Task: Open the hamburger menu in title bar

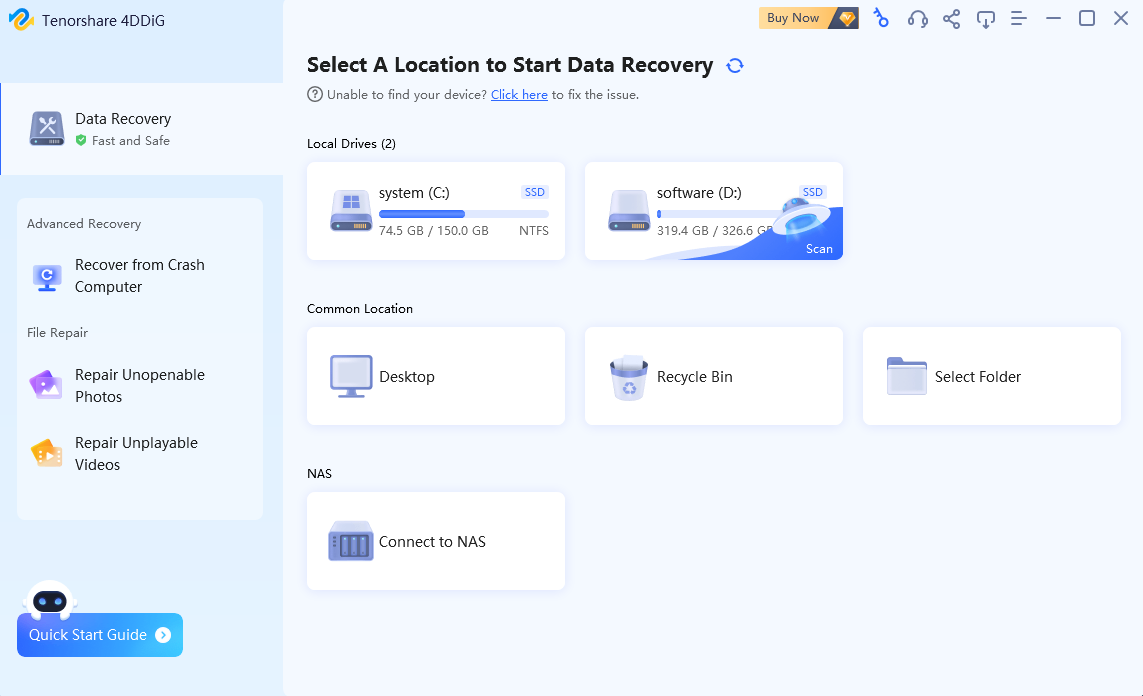Action: pos(1019,18)
